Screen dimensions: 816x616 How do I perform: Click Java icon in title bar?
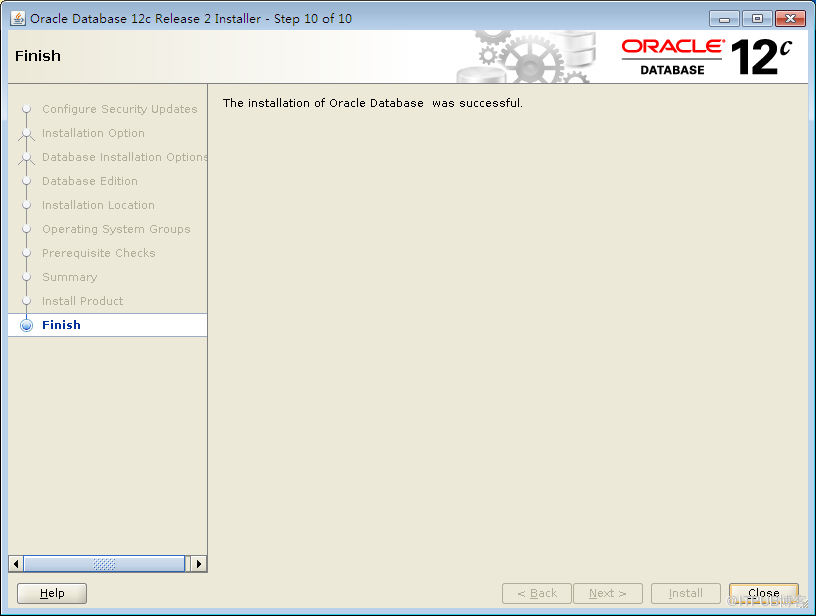tap(18, 18)
